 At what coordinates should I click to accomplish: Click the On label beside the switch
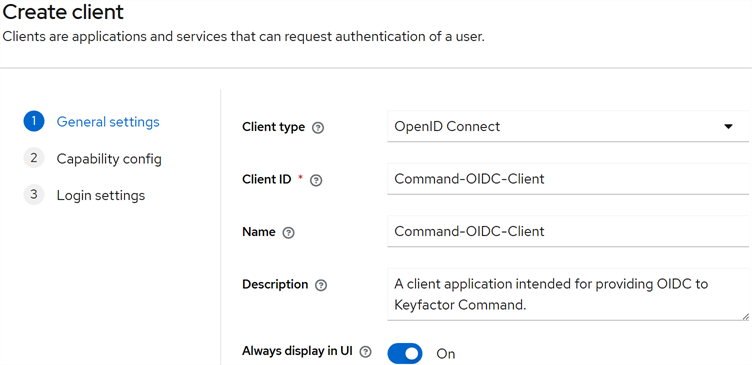click(446, 354)
